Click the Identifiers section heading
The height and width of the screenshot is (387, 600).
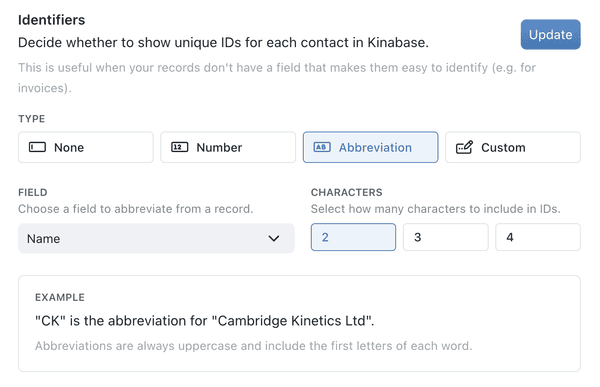point(52,20)
